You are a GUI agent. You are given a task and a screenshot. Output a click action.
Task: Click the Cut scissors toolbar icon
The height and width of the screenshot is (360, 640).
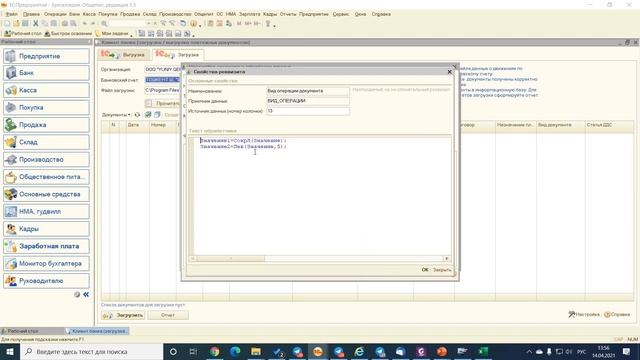pyautogui.click(x=36, y=24)
